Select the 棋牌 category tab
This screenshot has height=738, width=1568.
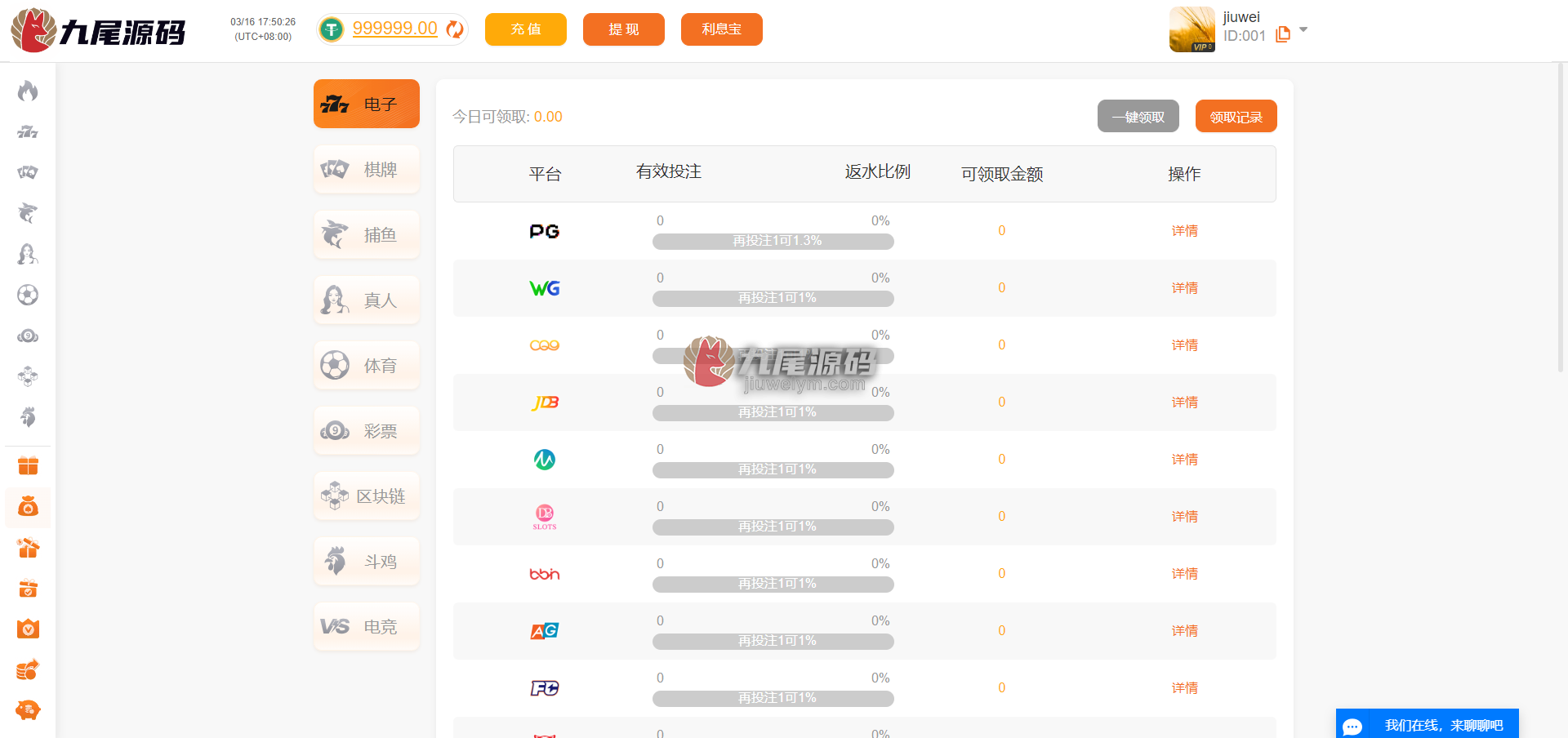(367, 169)
